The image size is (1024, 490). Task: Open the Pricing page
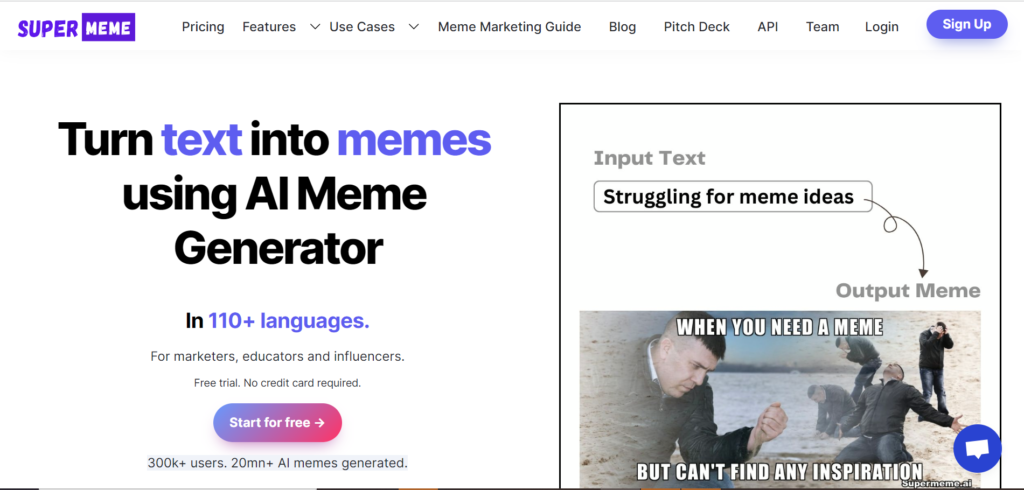[x=203, y=27]
